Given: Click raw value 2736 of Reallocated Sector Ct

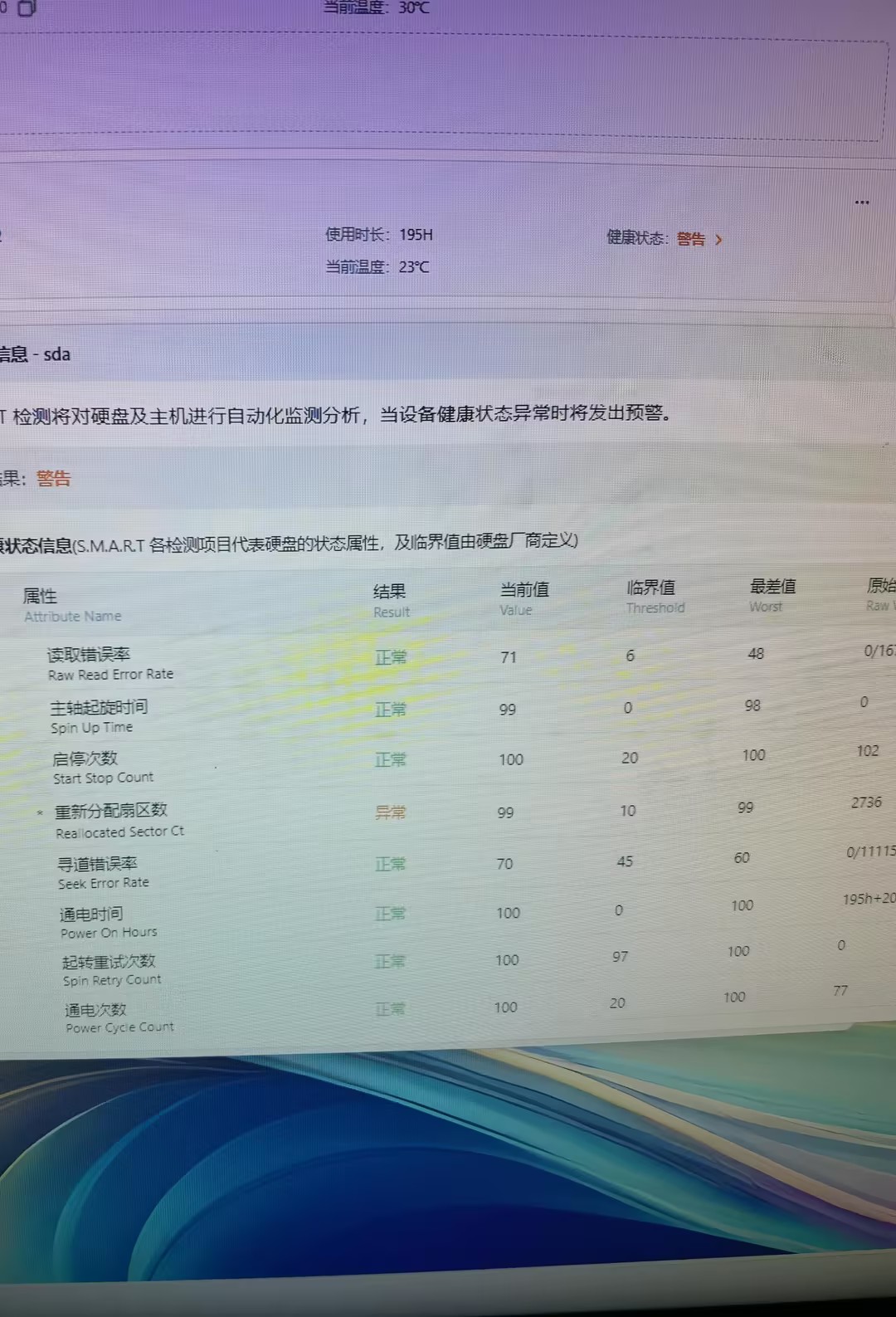Looking at the screenshot, I should tap(866, 802).
